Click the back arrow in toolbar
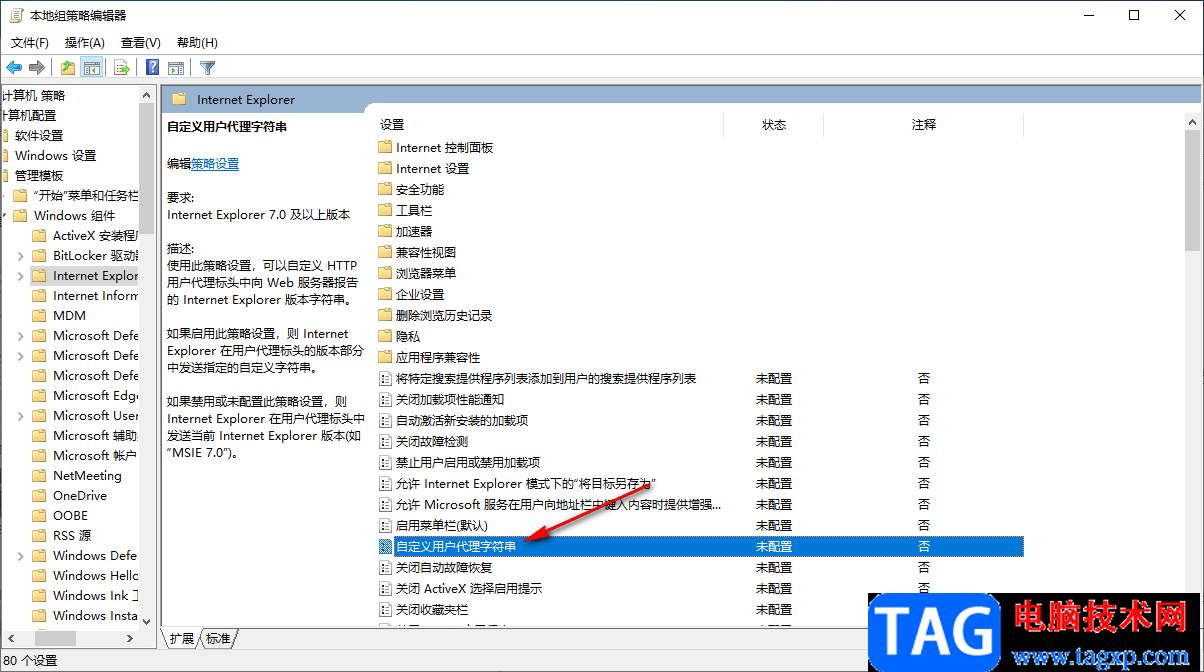The image size is (1204, 672). pyautogui.click(x=14, y=67)
